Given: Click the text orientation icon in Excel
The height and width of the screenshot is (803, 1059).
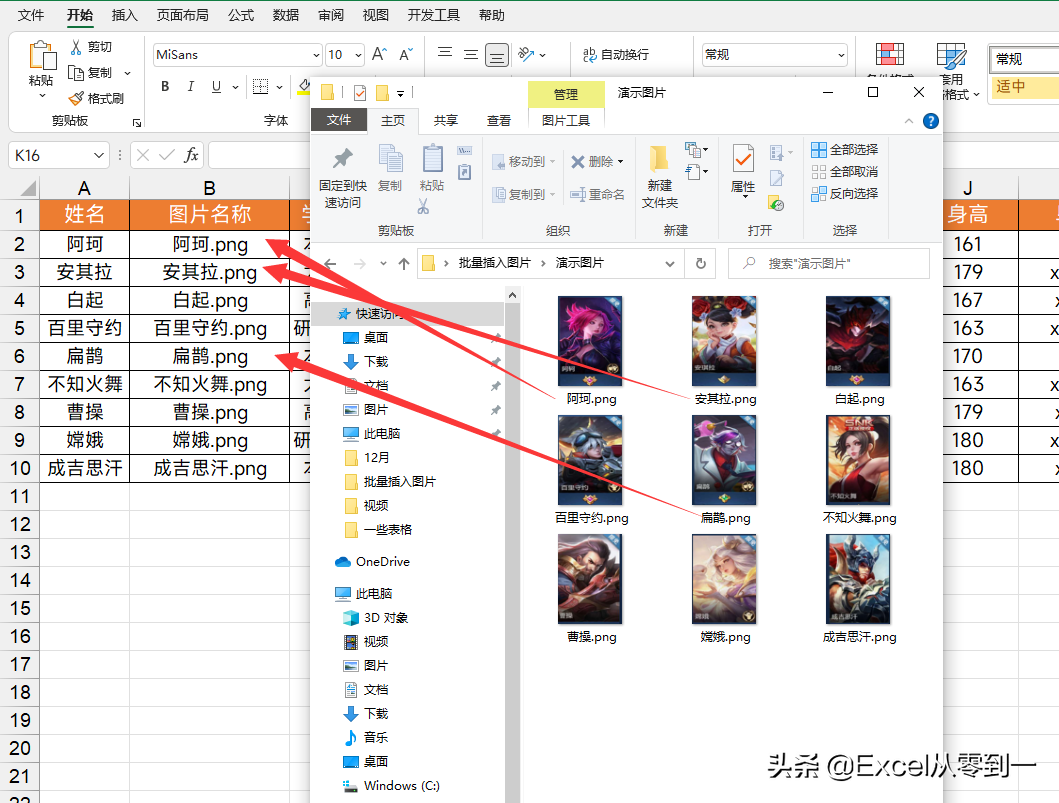Looking at the screenshot, I should point(526,54).
